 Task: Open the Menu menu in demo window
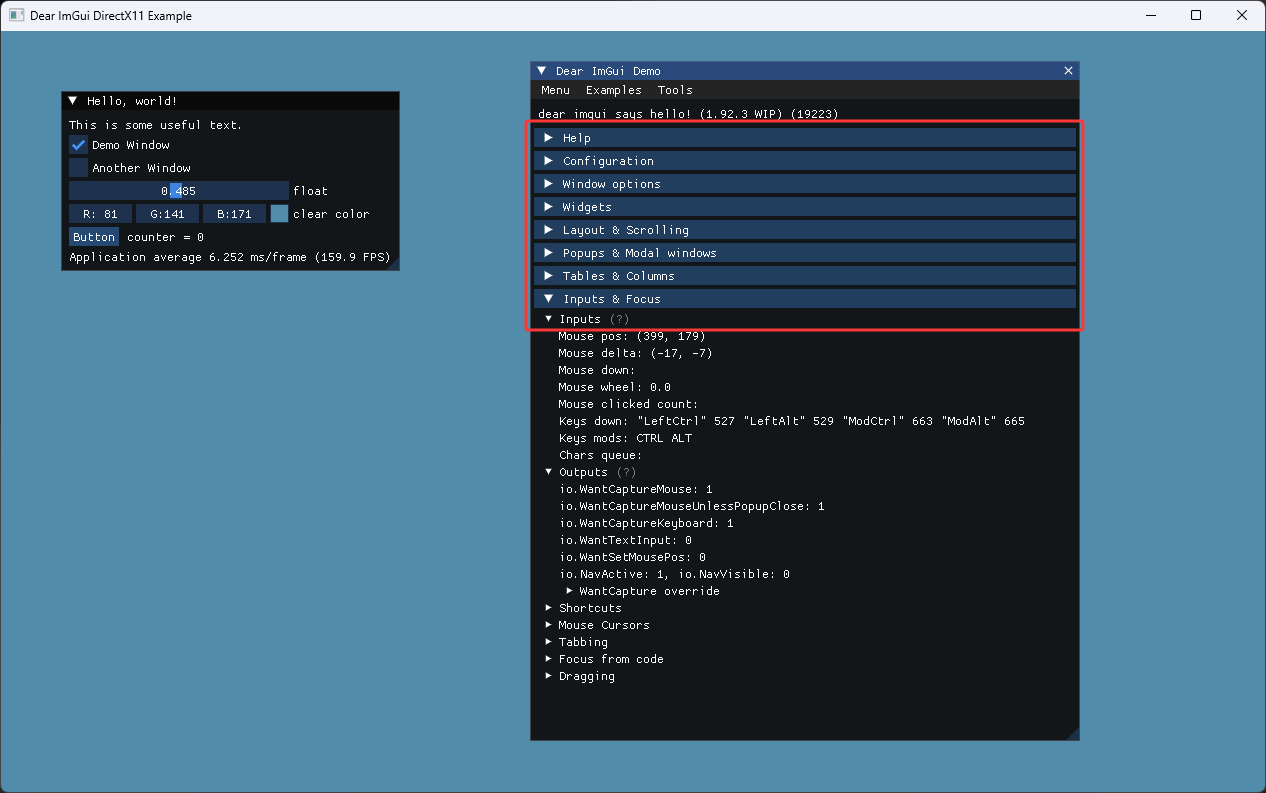pos(555,90)
